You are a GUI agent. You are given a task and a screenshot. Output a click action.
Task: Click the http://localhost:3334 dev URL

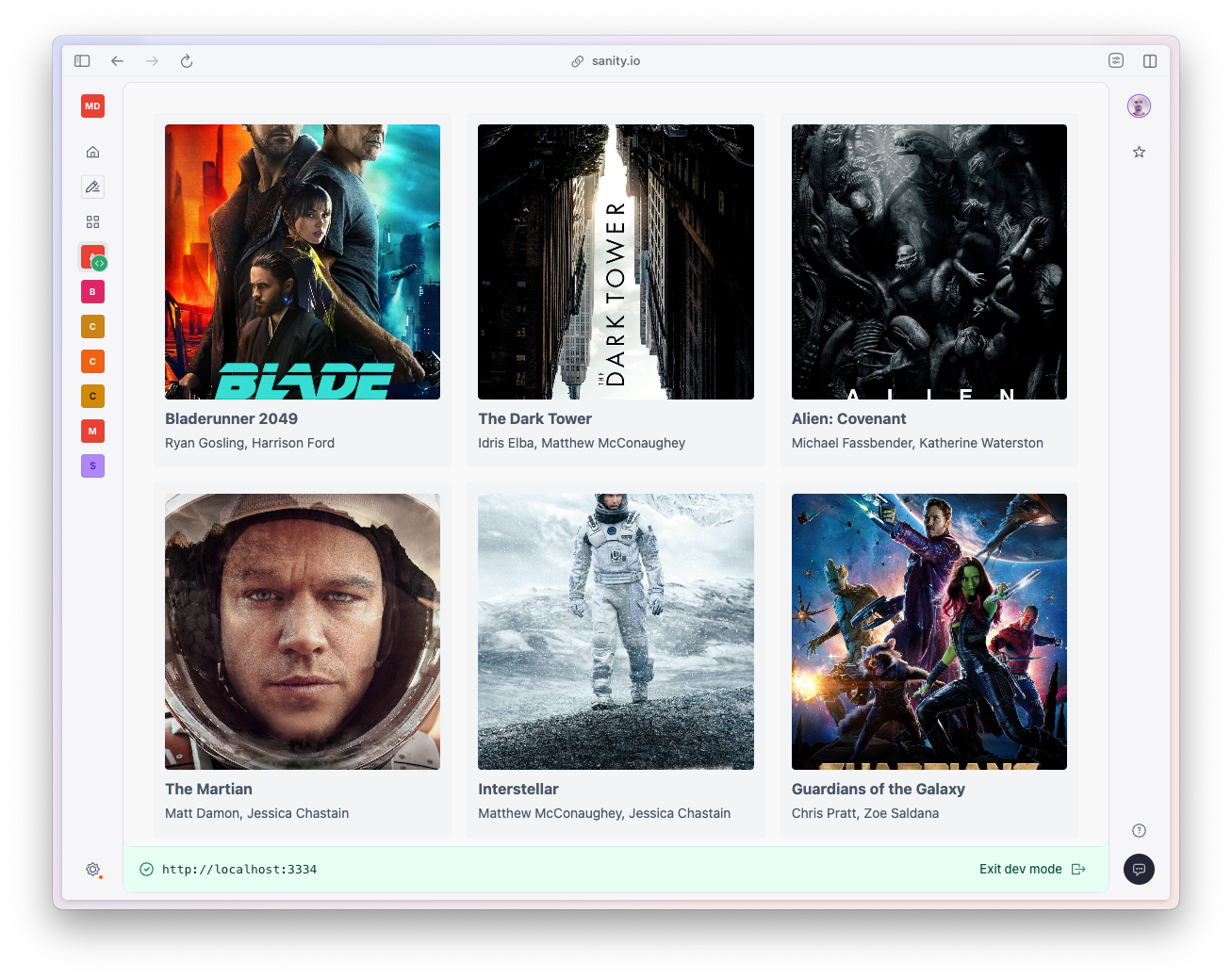[239, 870]
